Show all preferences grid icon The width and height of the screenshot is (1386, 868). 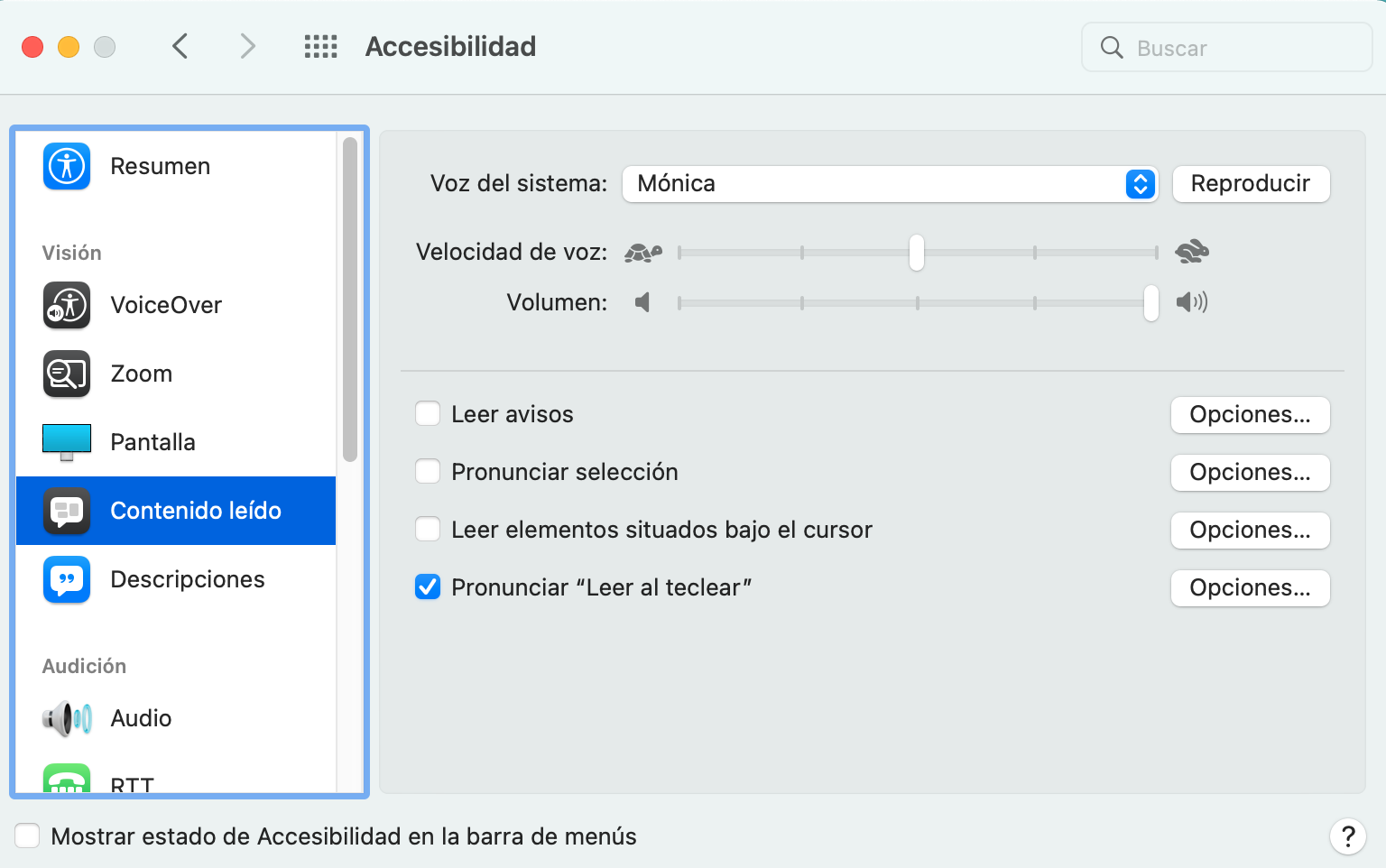(320, 47)
